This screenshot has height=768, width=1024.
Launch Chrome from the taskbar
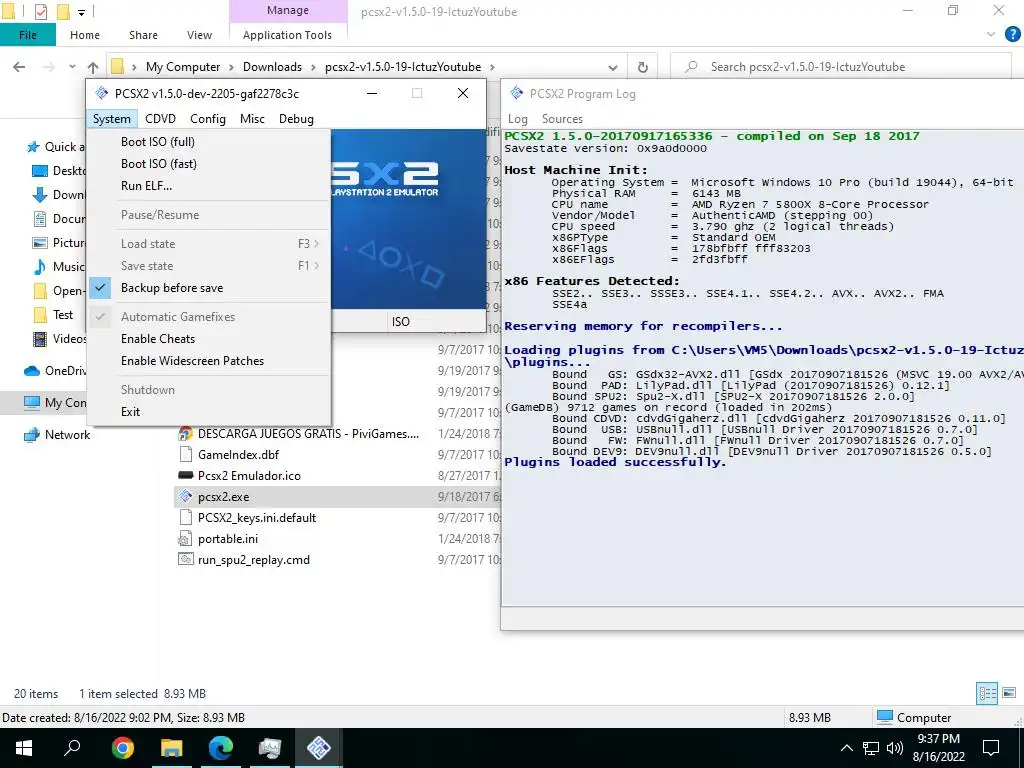click(122, 748)
